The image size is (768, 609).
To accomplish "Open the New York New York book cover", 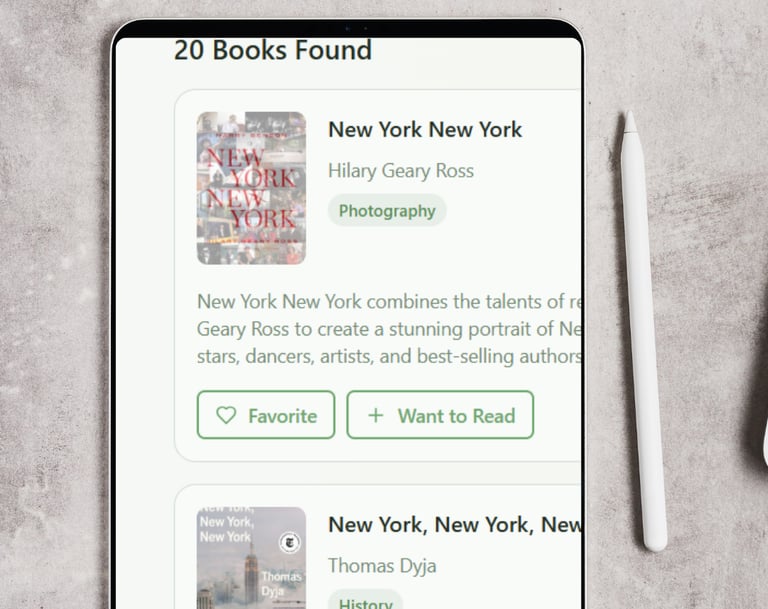I will [251, 188].
